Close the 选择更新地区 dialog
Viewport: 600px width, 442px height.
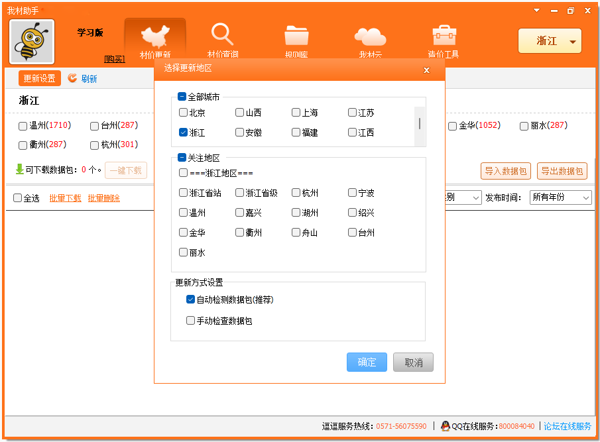coord(427,70)
